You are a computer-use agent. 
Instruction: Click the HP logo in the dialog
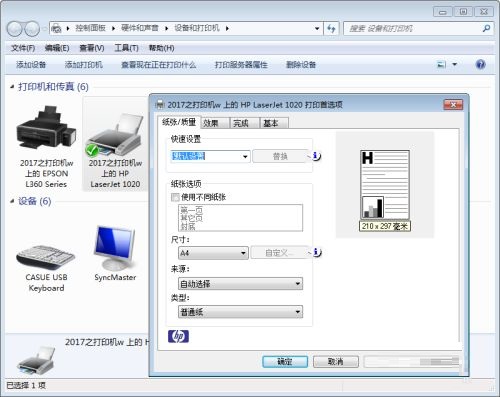click(178, 336)
